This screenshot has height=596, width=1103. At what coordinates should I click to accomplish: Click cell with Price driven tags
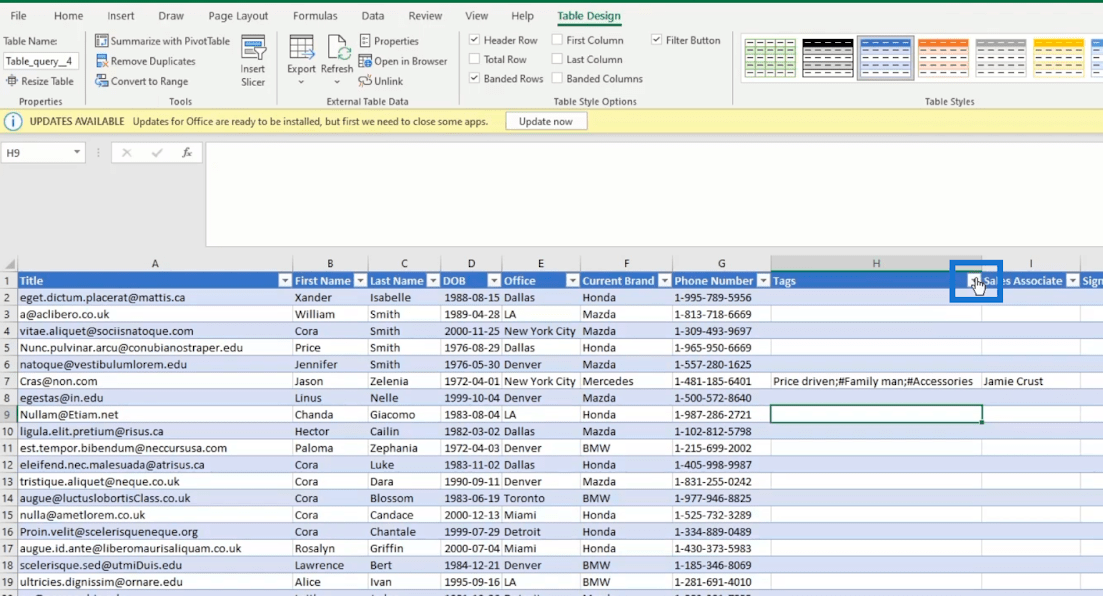876,381
